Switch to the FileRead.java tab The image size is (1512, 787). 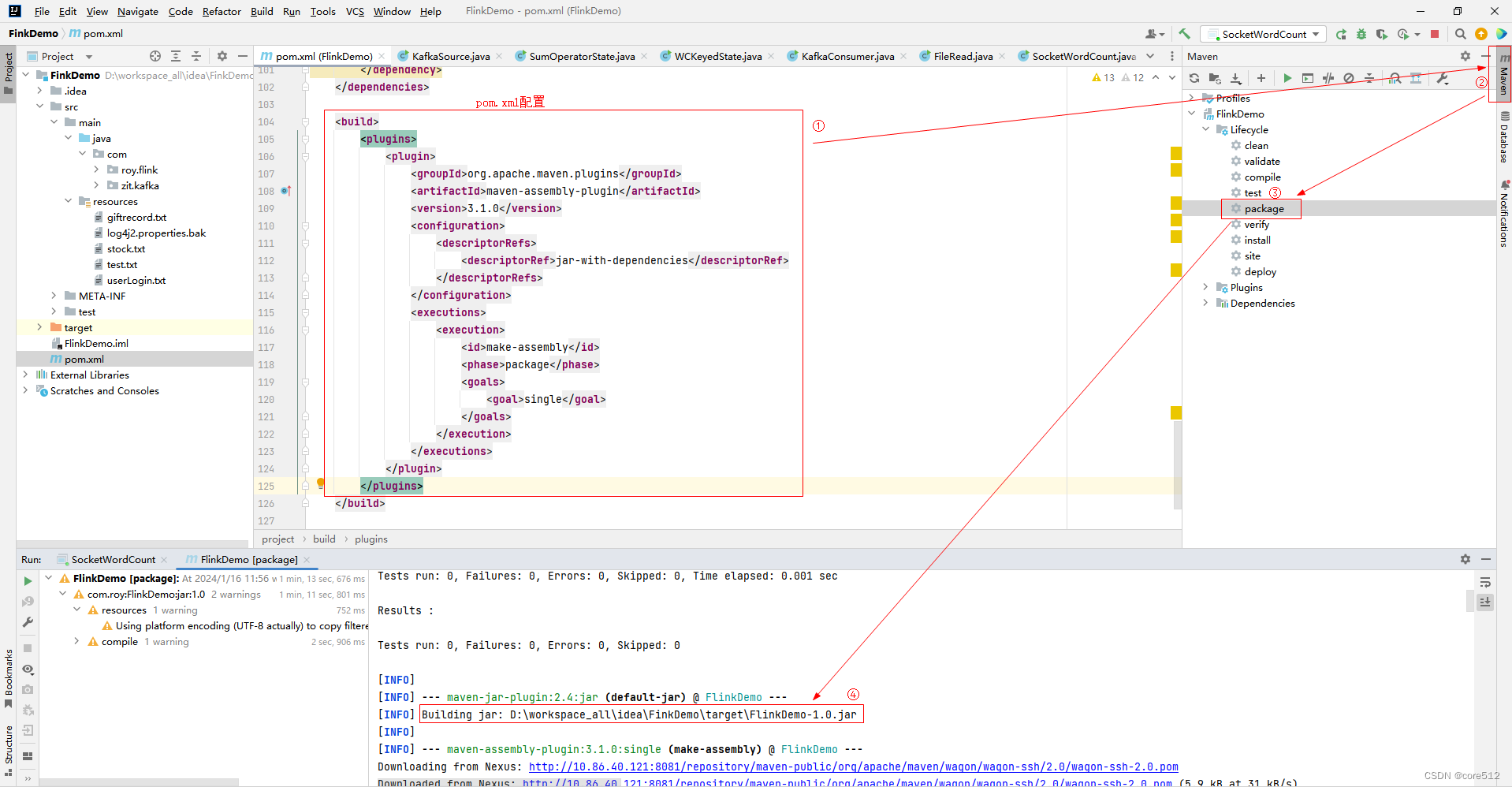point(963,56)
